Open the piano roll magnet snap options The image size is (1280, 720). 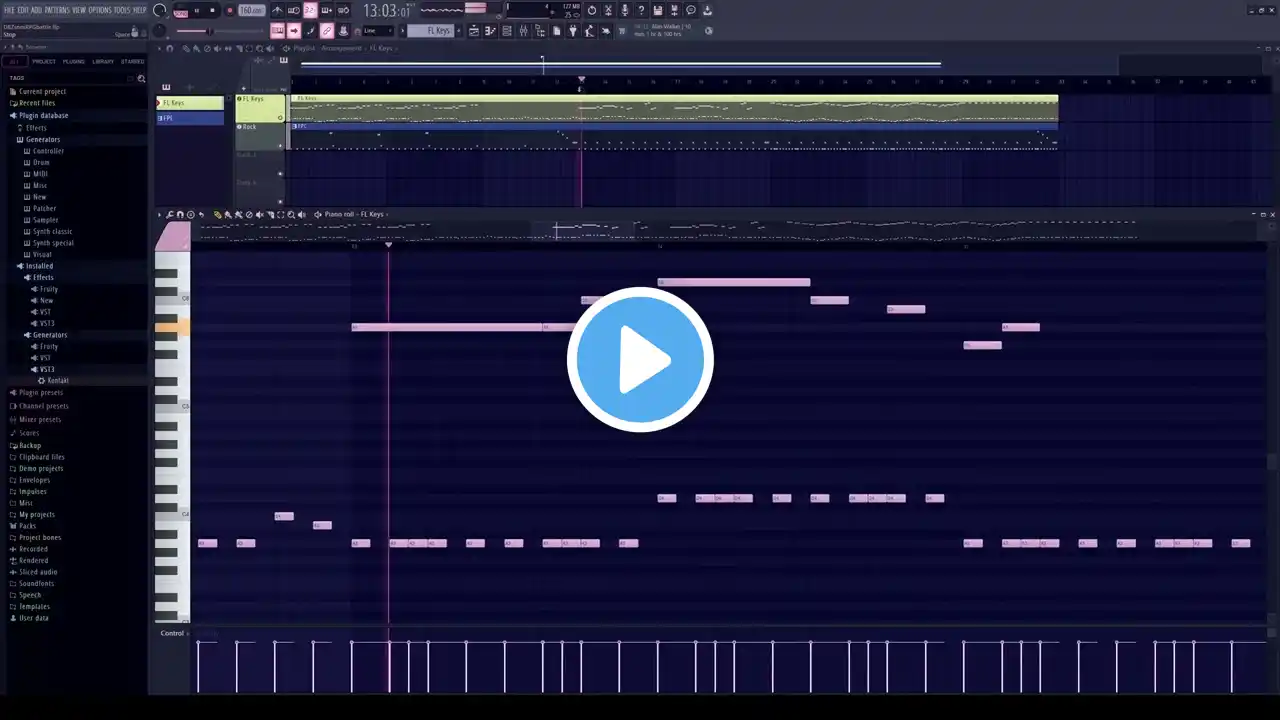[180, 214]
